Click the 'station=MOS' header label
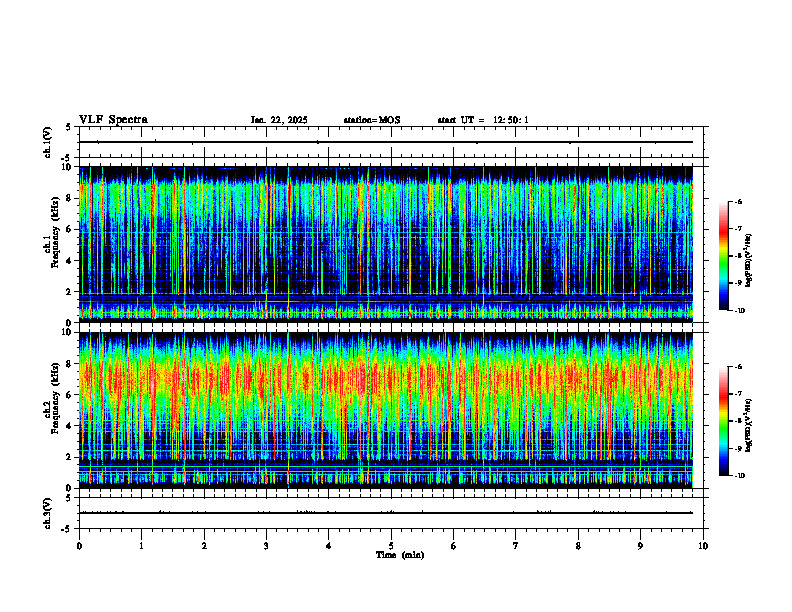 pos(372,120)
